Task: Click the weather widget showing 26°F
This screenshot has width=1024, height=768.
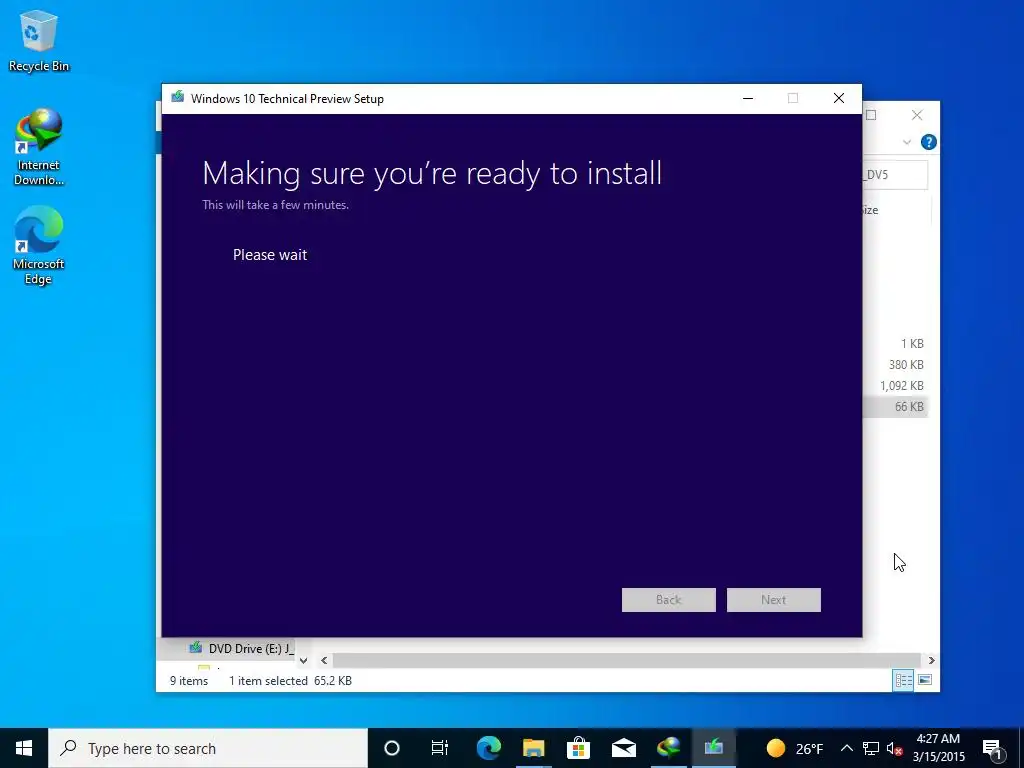Action: [794, 748]
